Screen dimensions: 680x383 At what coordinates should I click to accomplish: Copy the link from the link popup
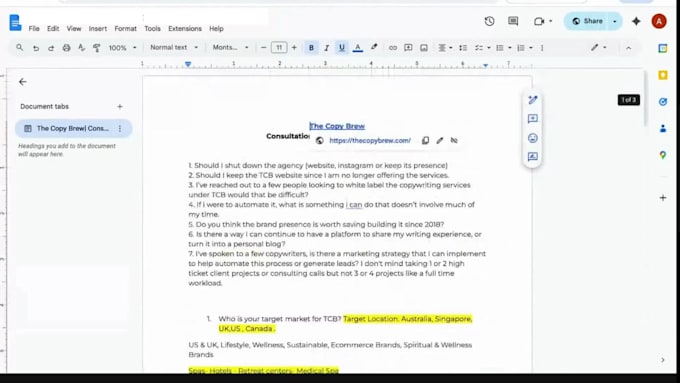point(425,140)
